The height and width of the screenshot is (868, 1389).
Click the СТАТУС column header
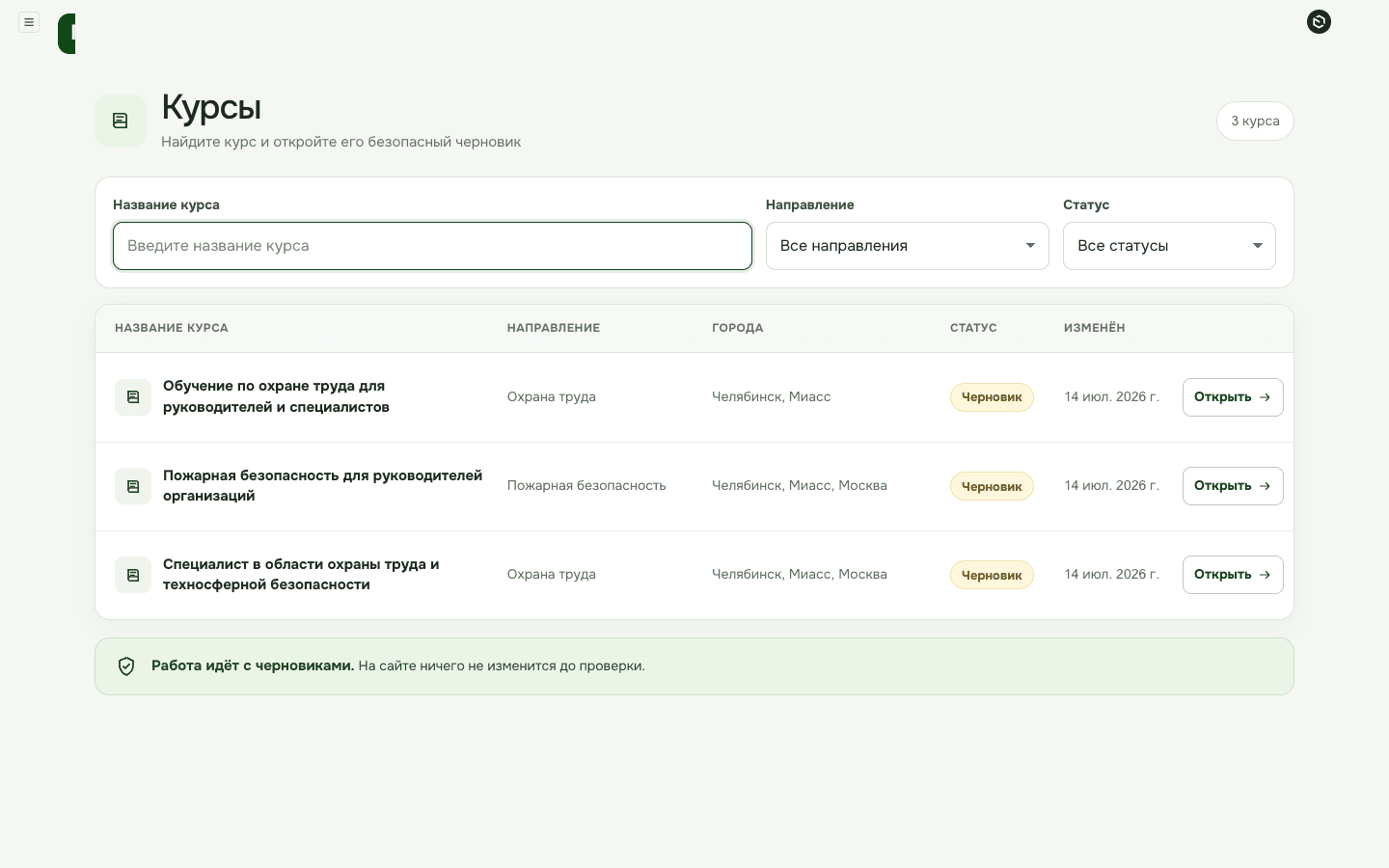point(973,328)
